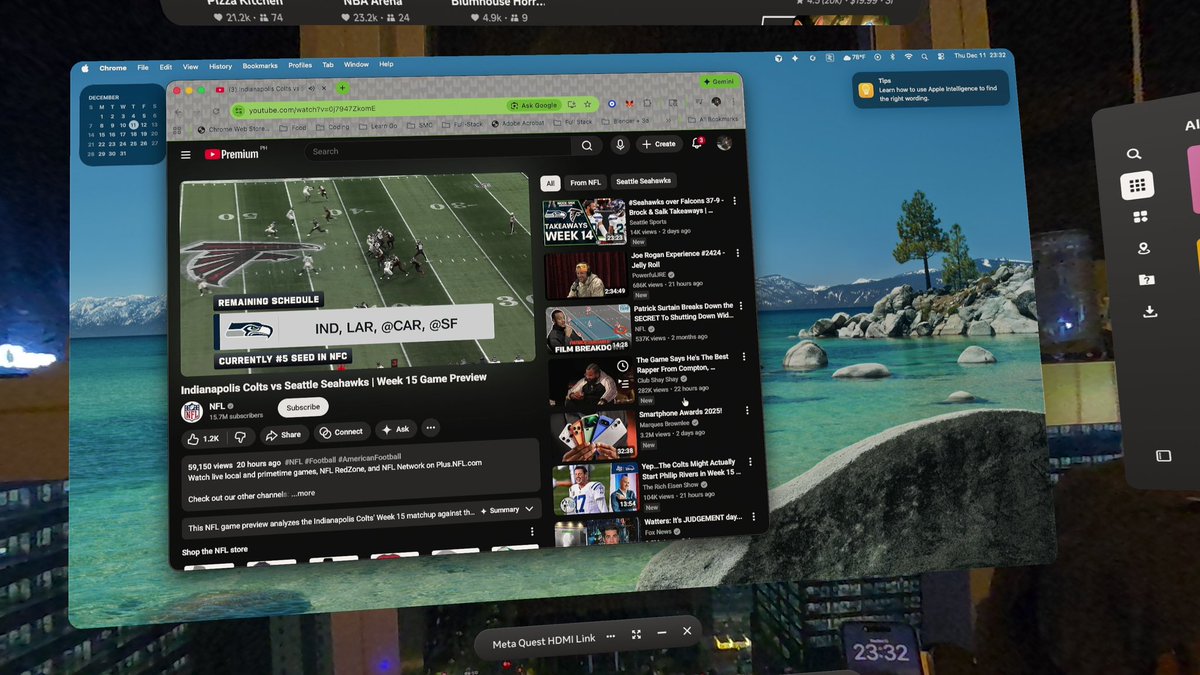Open the Chrome menu in macOS menu bar
This screenshot has width=1200, height=675.
(x=113, y=68)
